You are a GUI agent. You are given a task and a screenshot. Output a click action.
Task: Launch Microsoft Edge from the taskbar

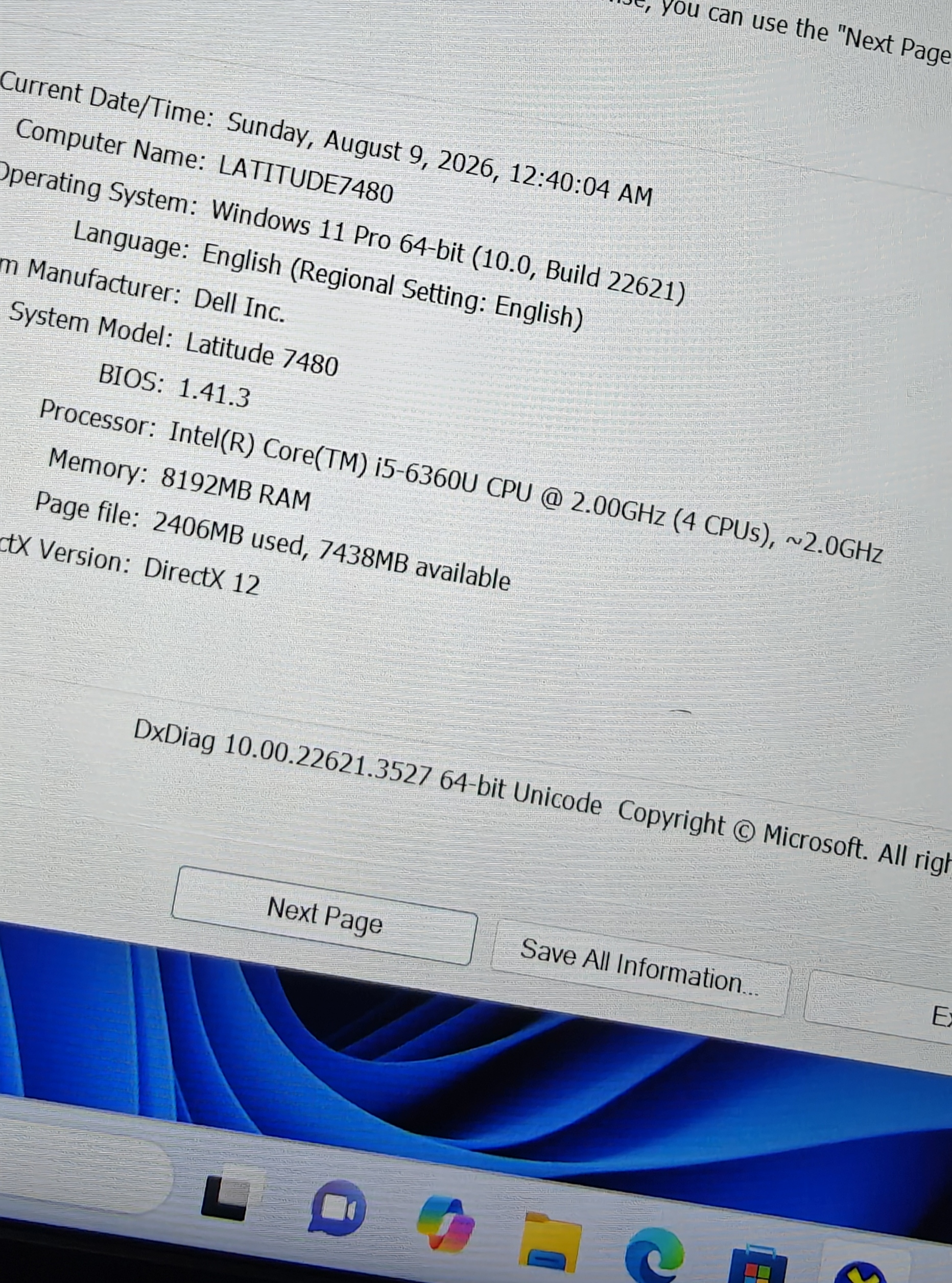coord(654,1256)
